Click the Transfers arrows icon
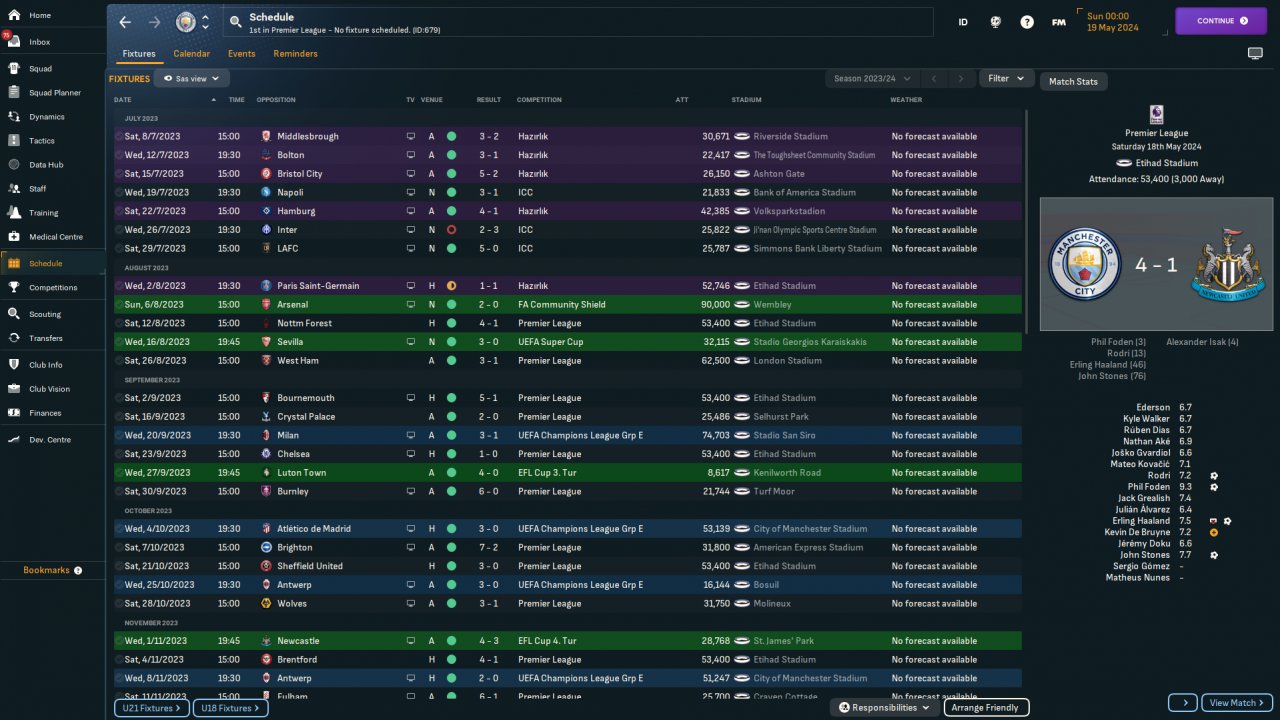The width and height of the screenshot is (1280, 720). 14,338
